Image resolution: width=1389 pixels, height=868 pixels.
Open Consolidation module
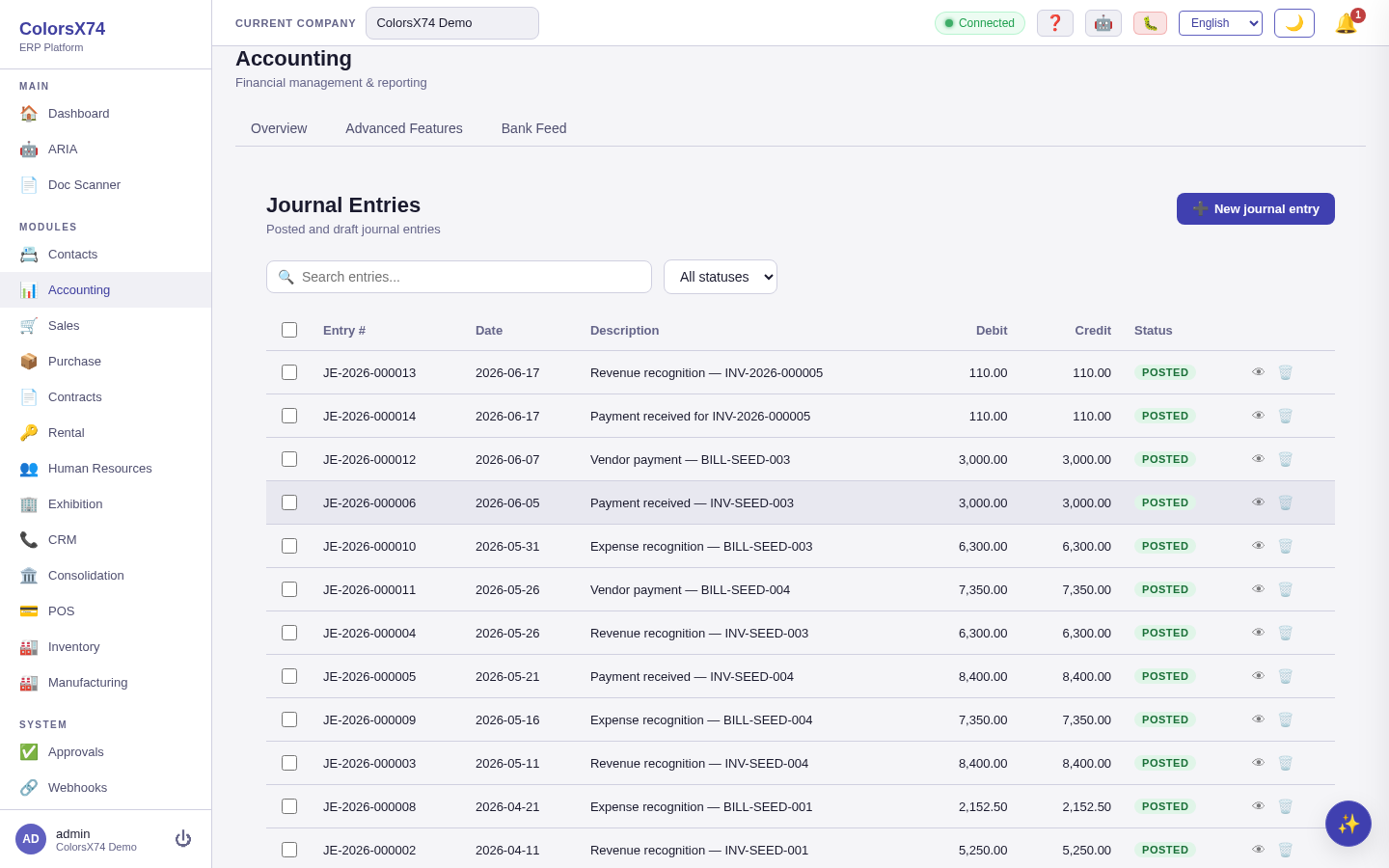pyautogui.click(x=106, y=575)
